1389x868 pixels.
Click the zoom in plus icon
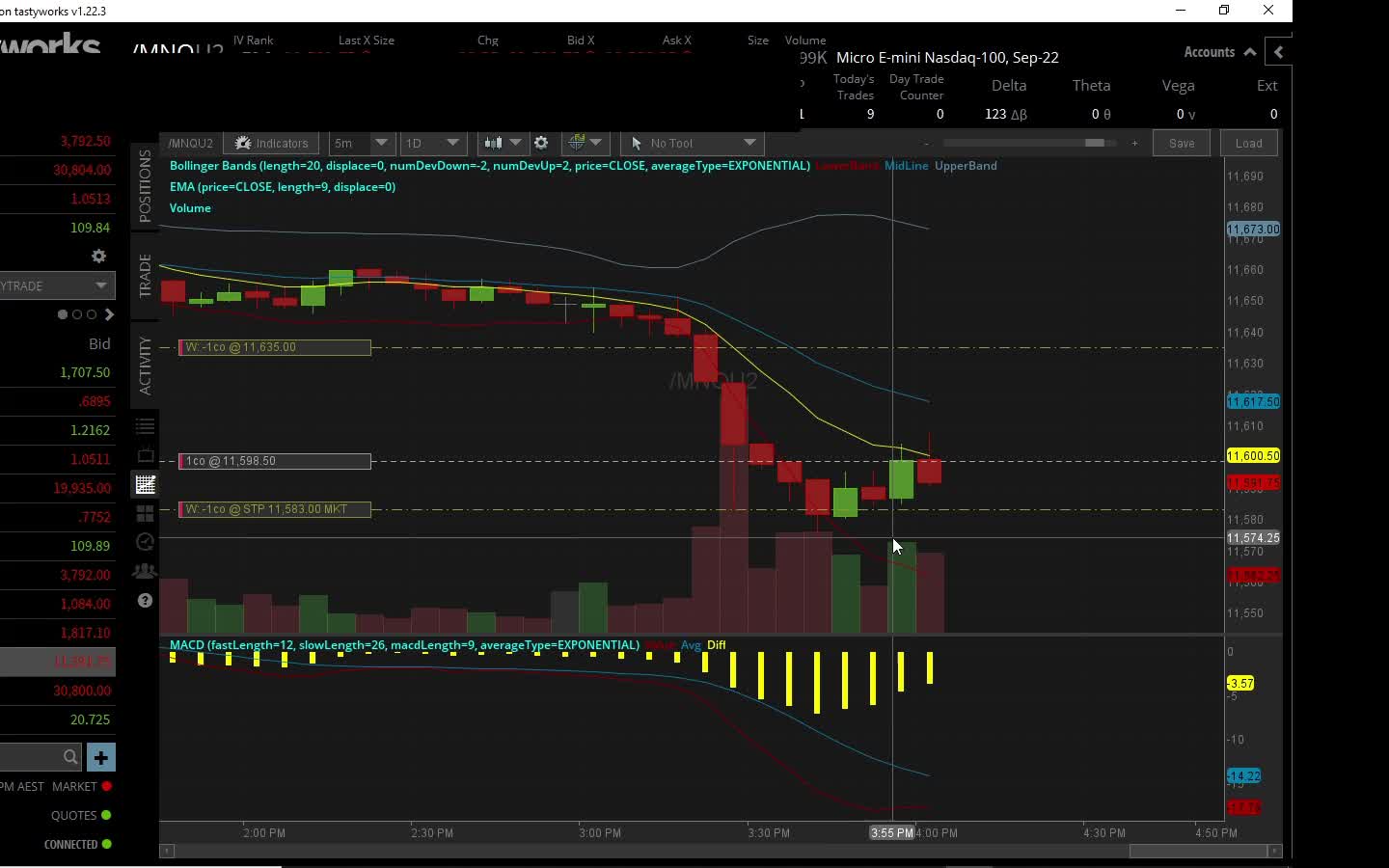pos(1134,143)
